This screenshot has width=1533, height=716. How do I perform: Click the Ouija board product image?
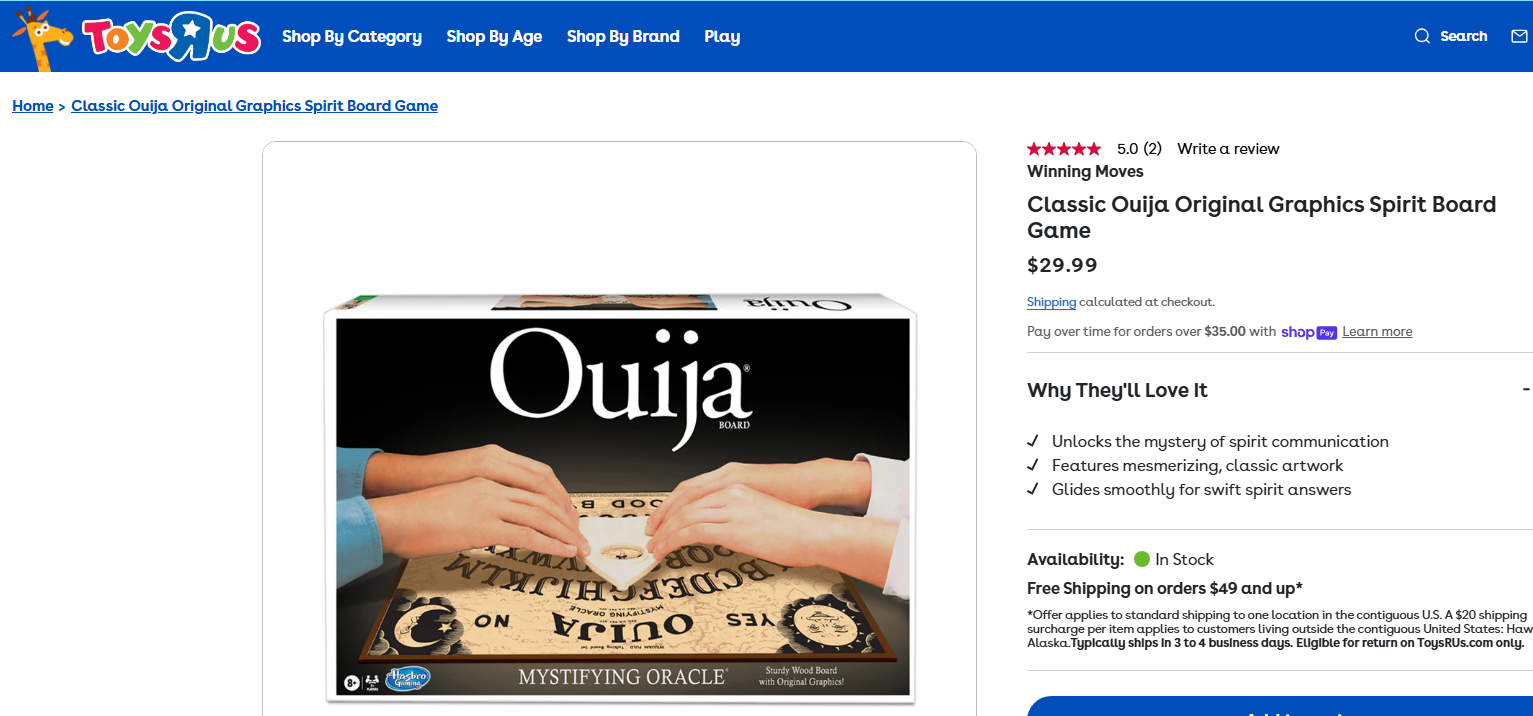(619, 497)
